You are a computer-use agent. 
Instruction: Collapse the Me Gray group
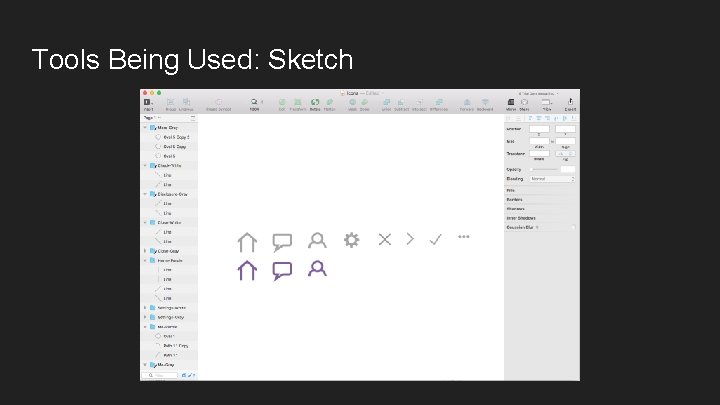[x=146, y=365]
